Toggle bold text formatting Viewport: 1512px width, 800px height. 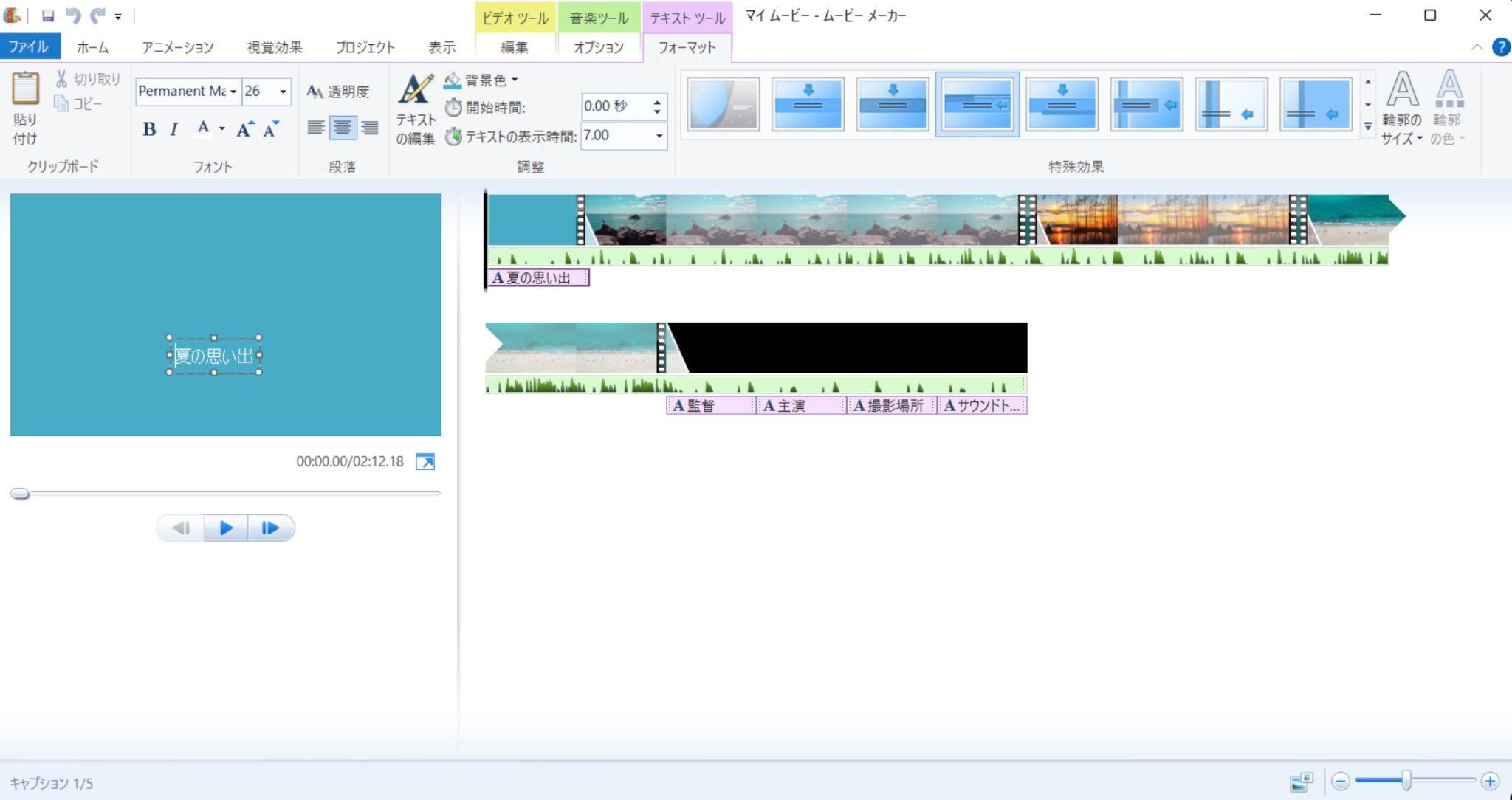click(x=149, y=129)
